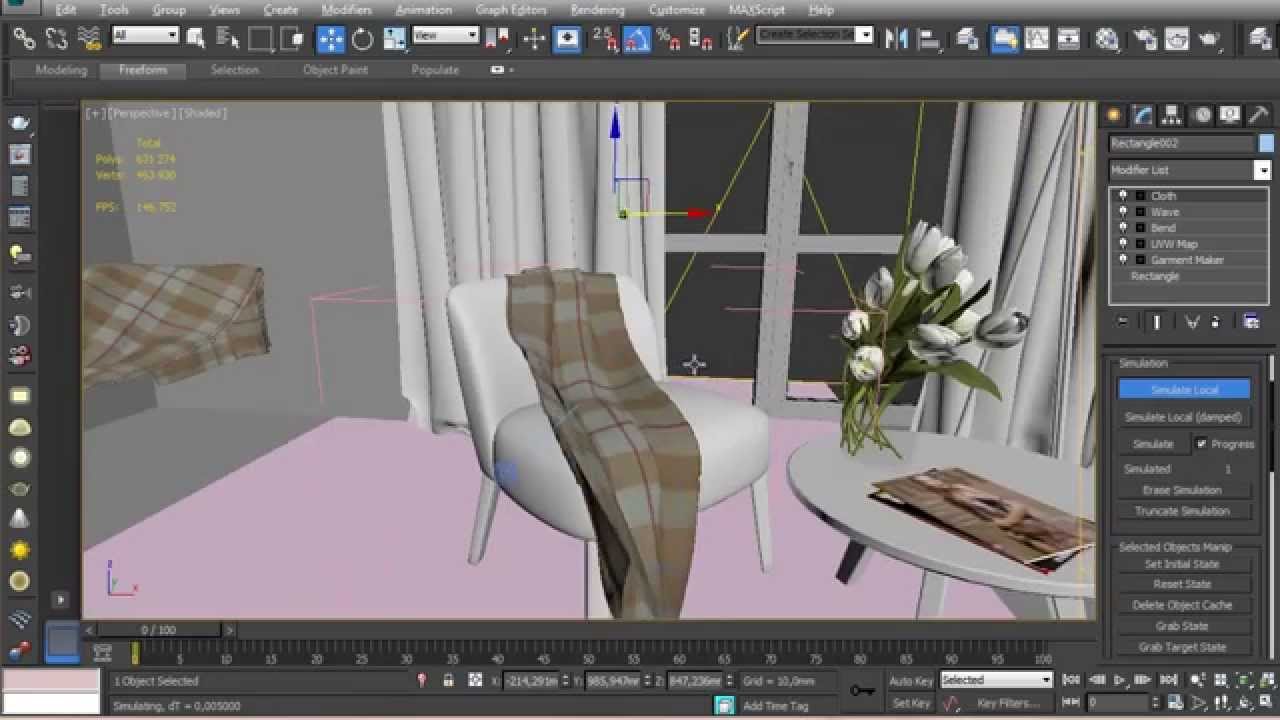1280x720 pixels.
Task: Click the Truncate Simulation button
Action: tap(1184, 511)
